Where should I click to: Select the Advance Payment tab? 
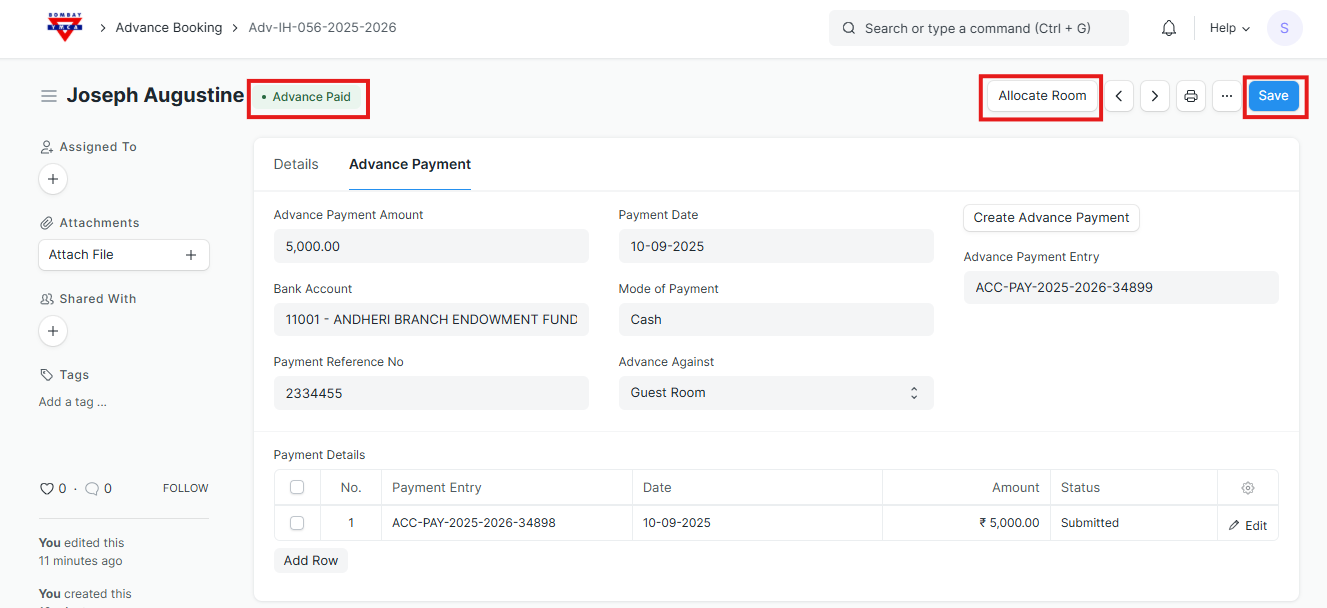pos(410,164)
